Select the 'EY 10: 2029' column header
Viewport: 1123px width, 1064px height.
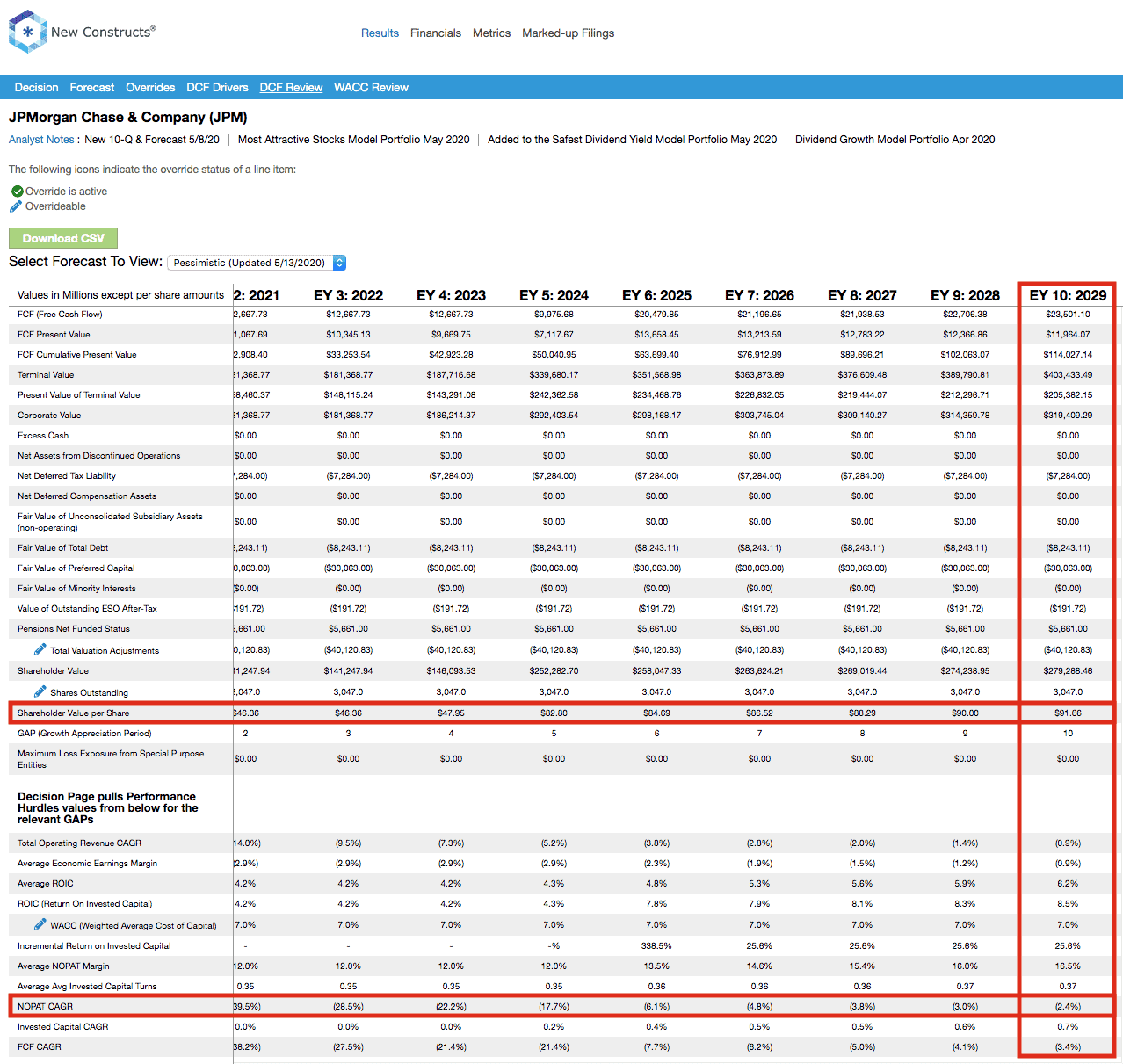1069,295
